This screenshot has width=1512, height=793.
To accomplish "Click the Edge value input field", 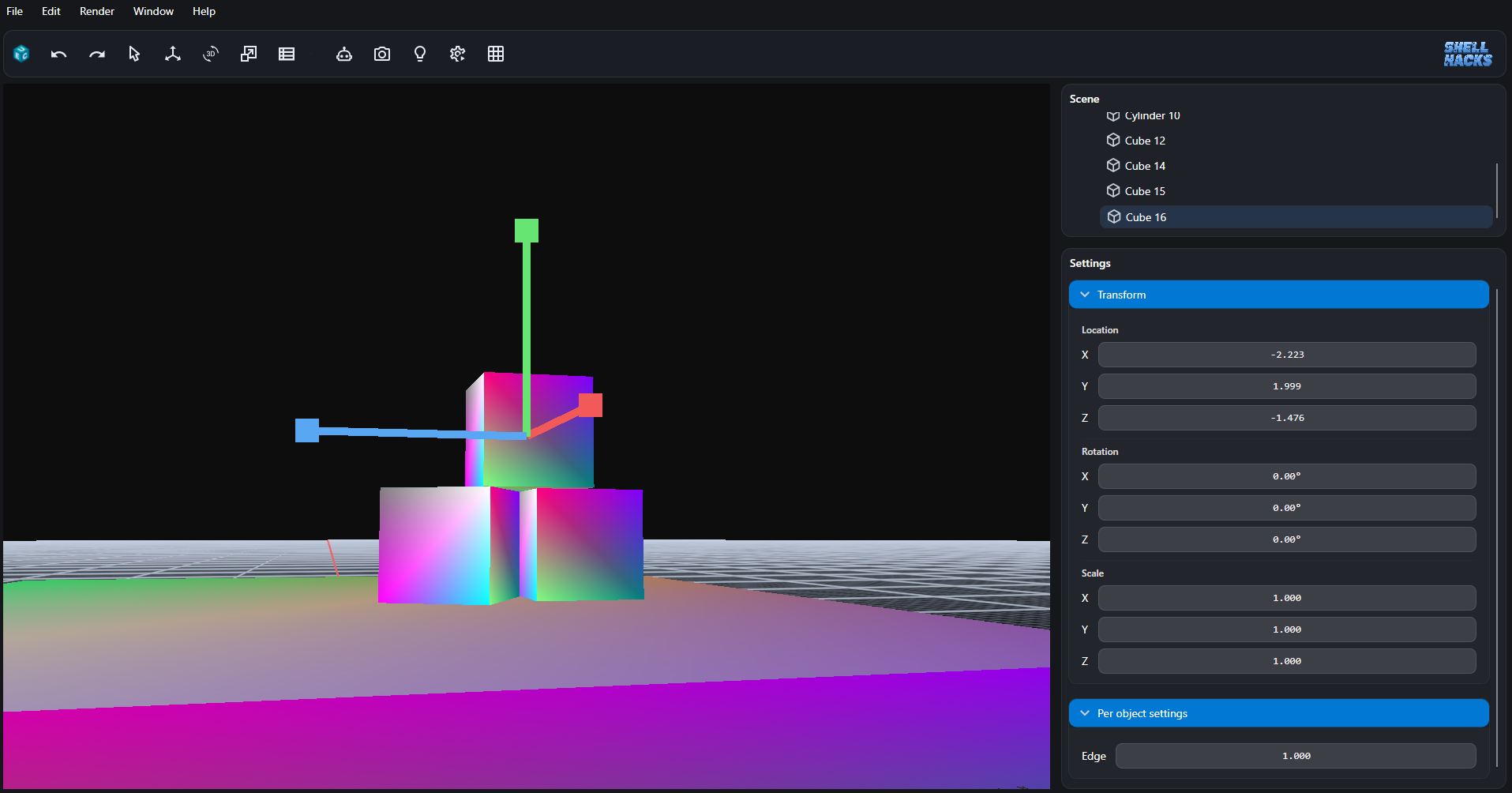I will click(1296, 755).
